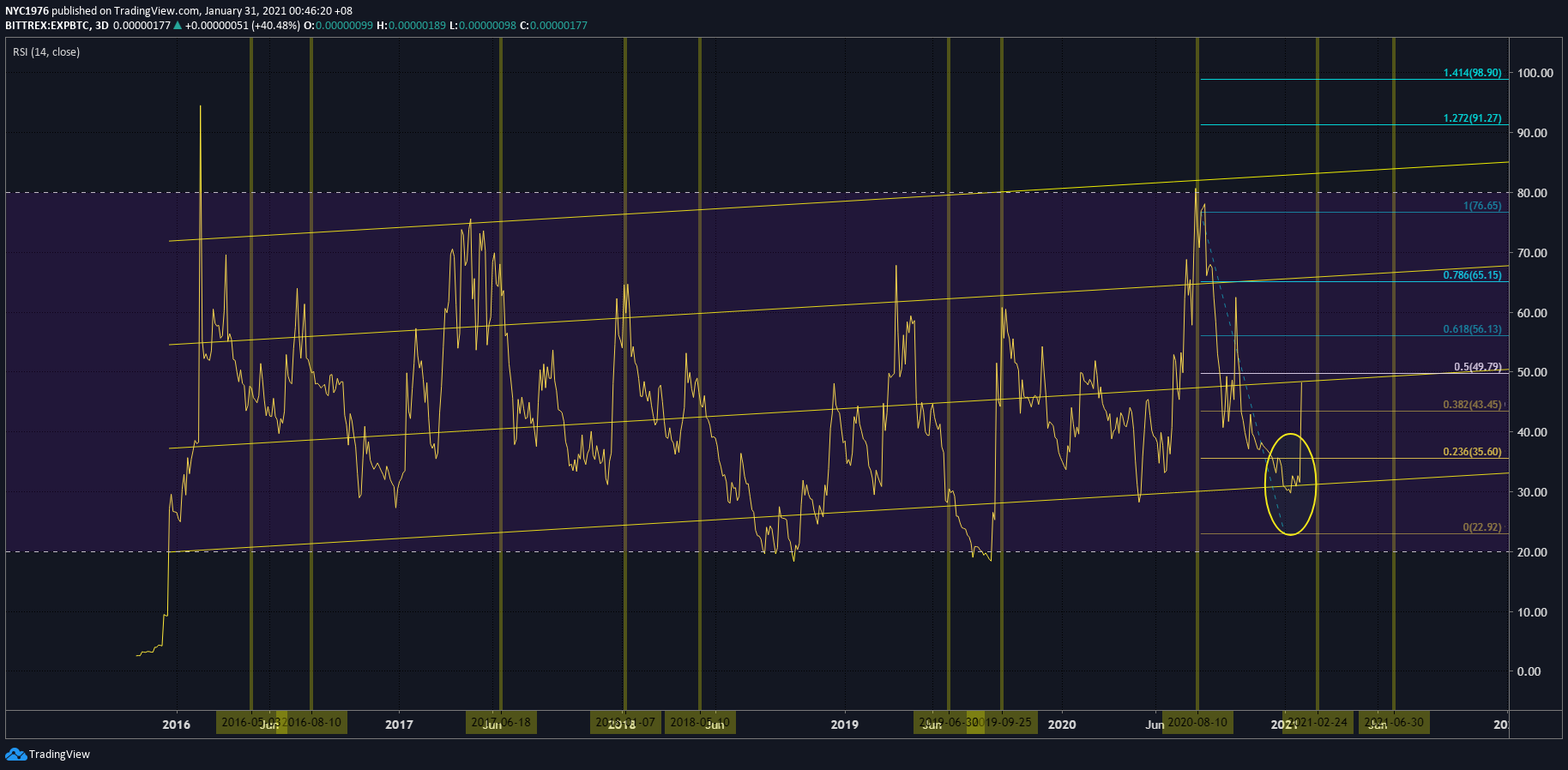The image size is (1568, 770).
Task: Click the +0.00000051 (+40.48%) change value
Action: coord(243,26)
